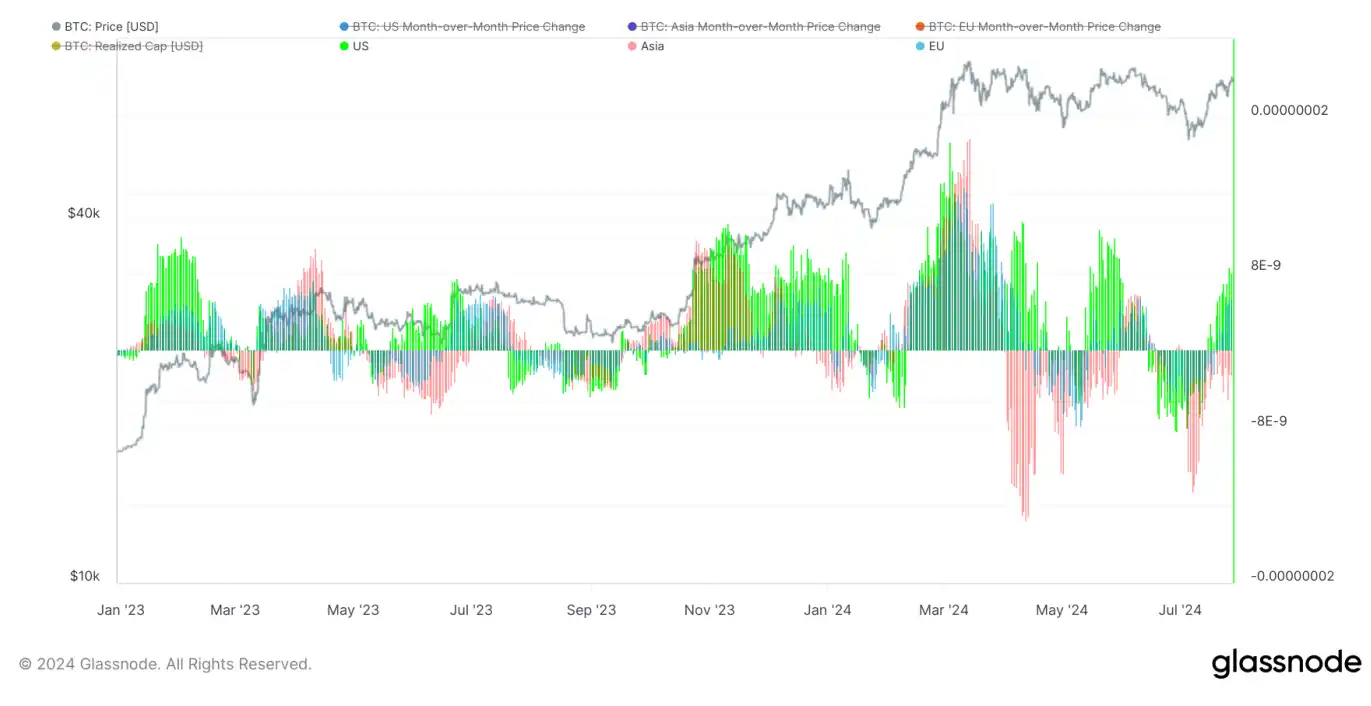This screenshot has width=1371, height=706.
Task: Pick the Jul '24 x-axis date label
Action: click(x=1180, y=610)
